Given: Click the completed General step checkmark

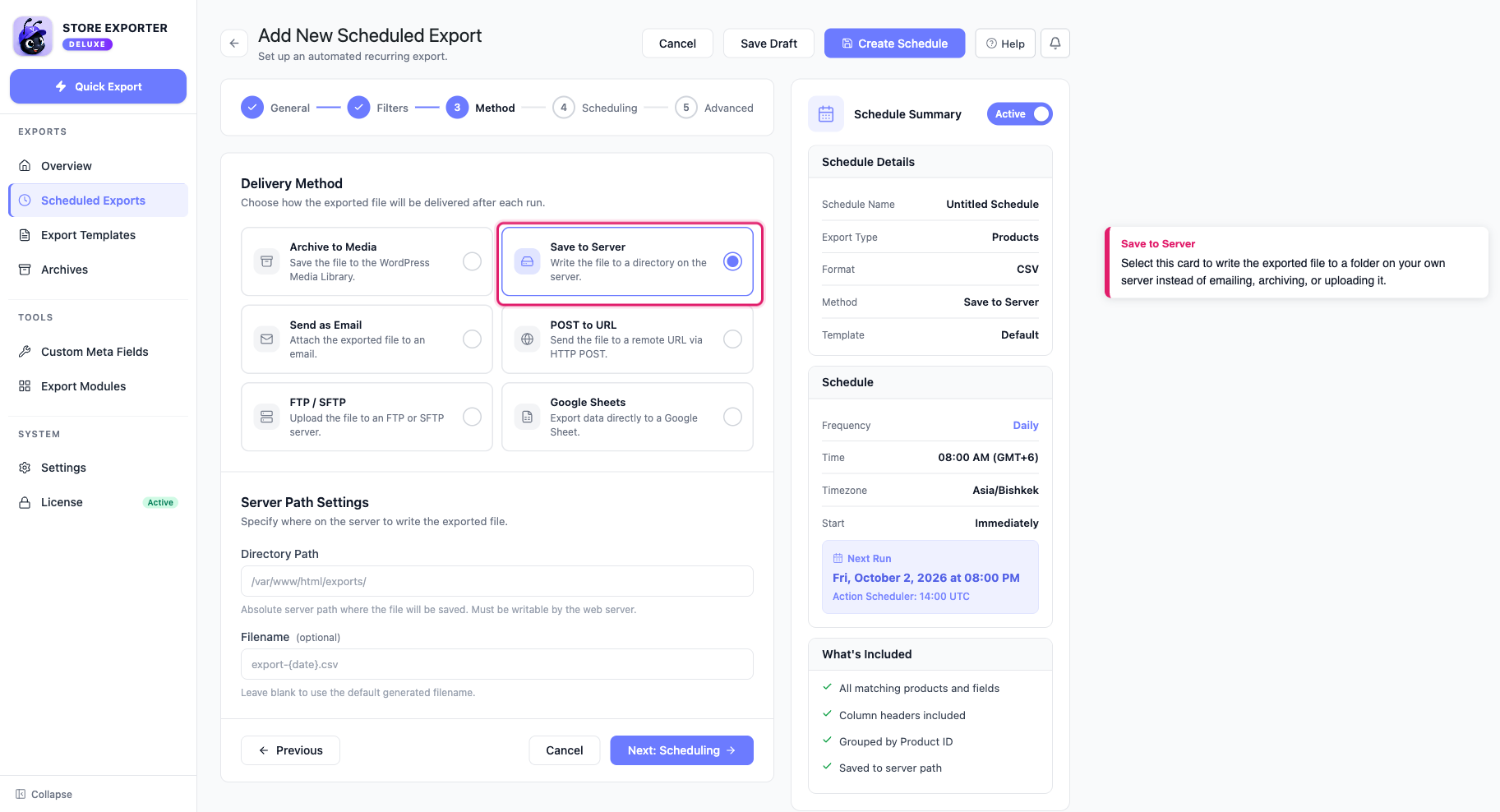Looking at the screenshot, I should point(252,108).
